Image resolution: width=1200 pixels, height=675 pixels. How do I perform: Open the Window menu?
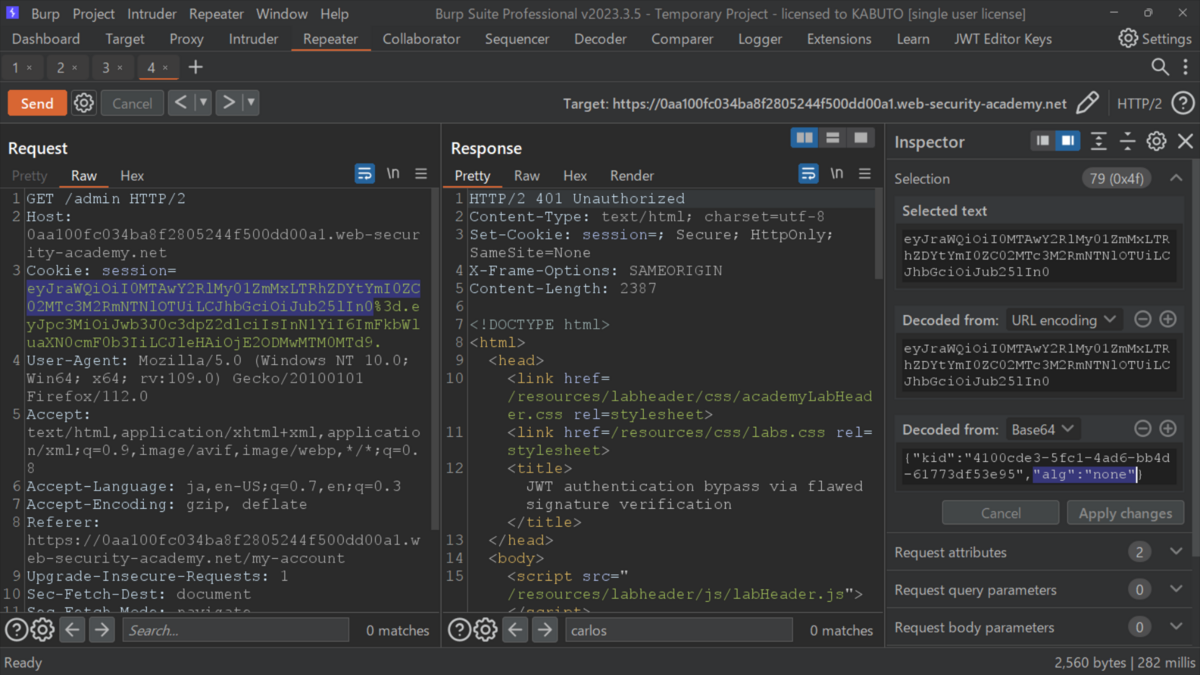point(281,14)
